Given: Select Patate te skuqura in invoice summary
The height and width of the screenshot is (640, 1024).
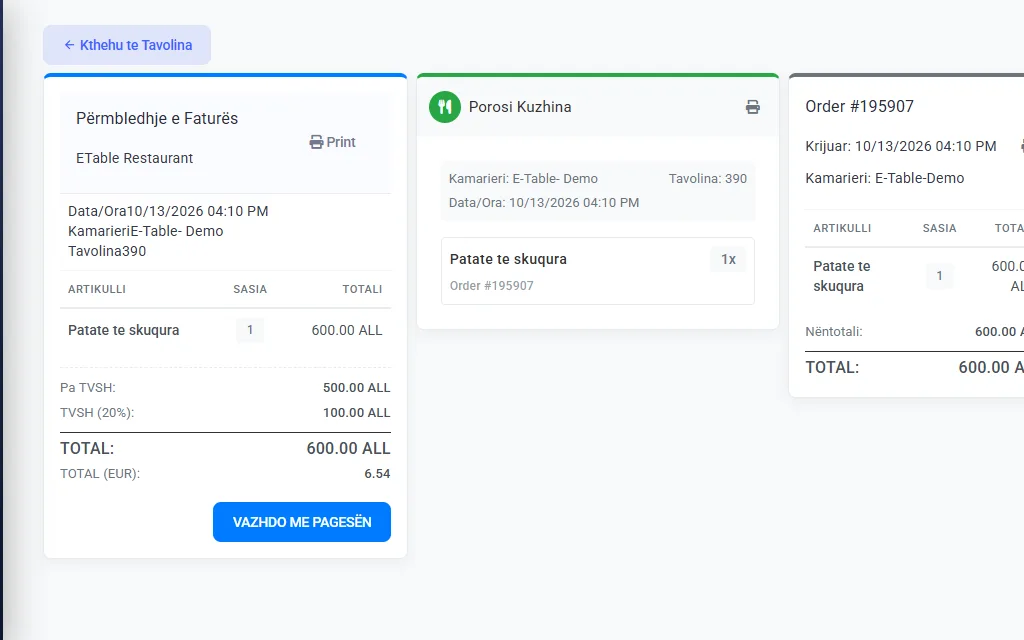Looking at the screenshot, I should (123, 330).
